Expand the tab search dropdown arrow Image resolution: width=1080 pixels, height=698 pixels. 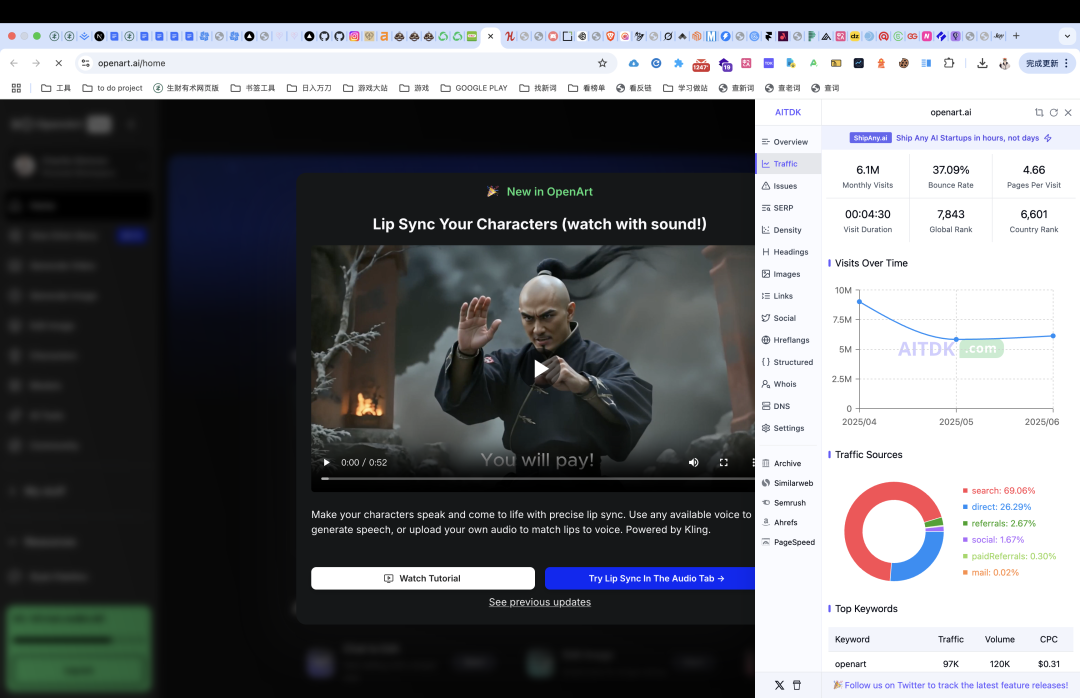coord(1067,36)
